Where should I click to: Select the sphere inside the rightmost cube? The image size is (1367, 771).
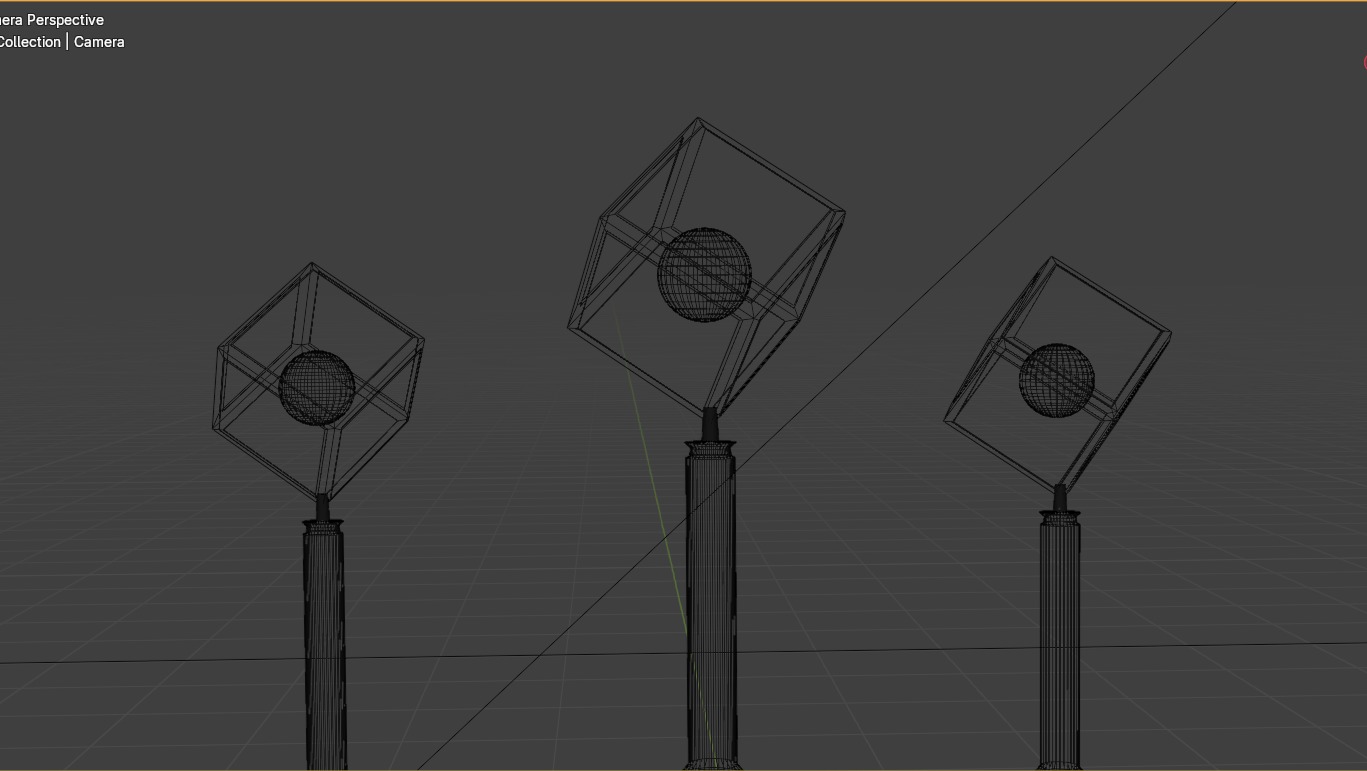click(x=1057, y=381)
